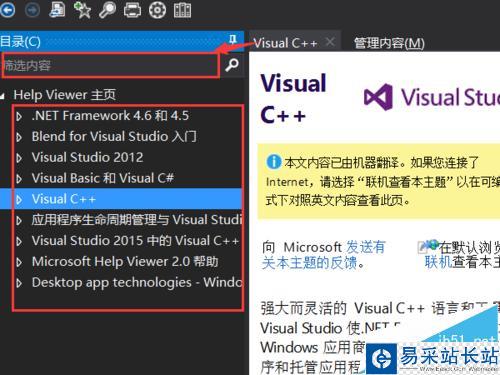Click the 目录(C) panel title
The height and width of the screenshot is (375, 500).
pos(21,42)
